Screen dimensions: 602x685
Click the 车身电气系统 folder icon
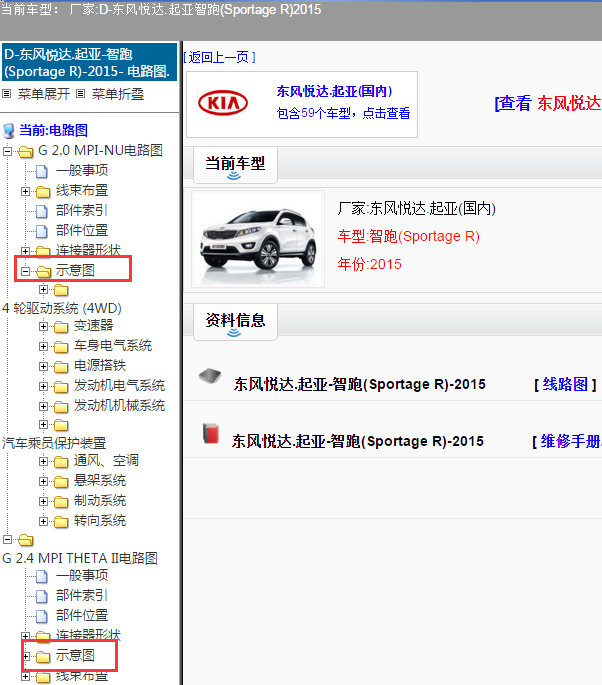(x=61, y=347)
